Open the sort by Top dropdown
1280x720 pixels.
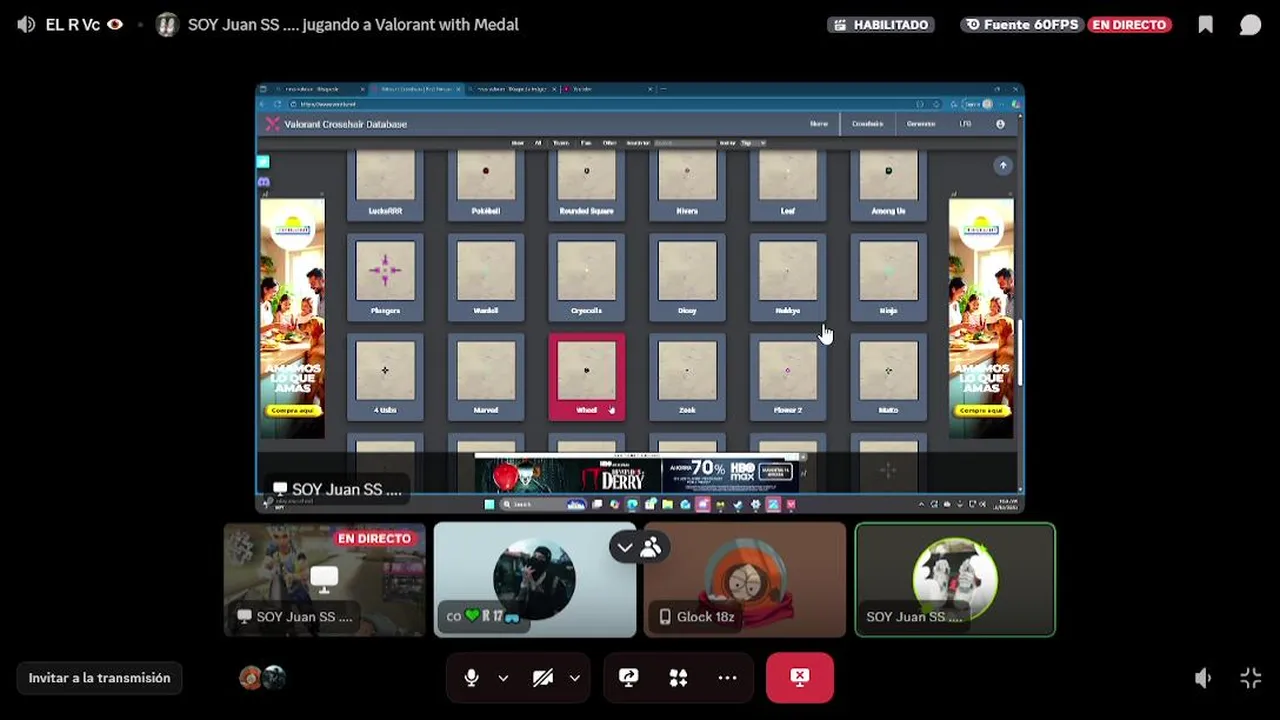752,143
